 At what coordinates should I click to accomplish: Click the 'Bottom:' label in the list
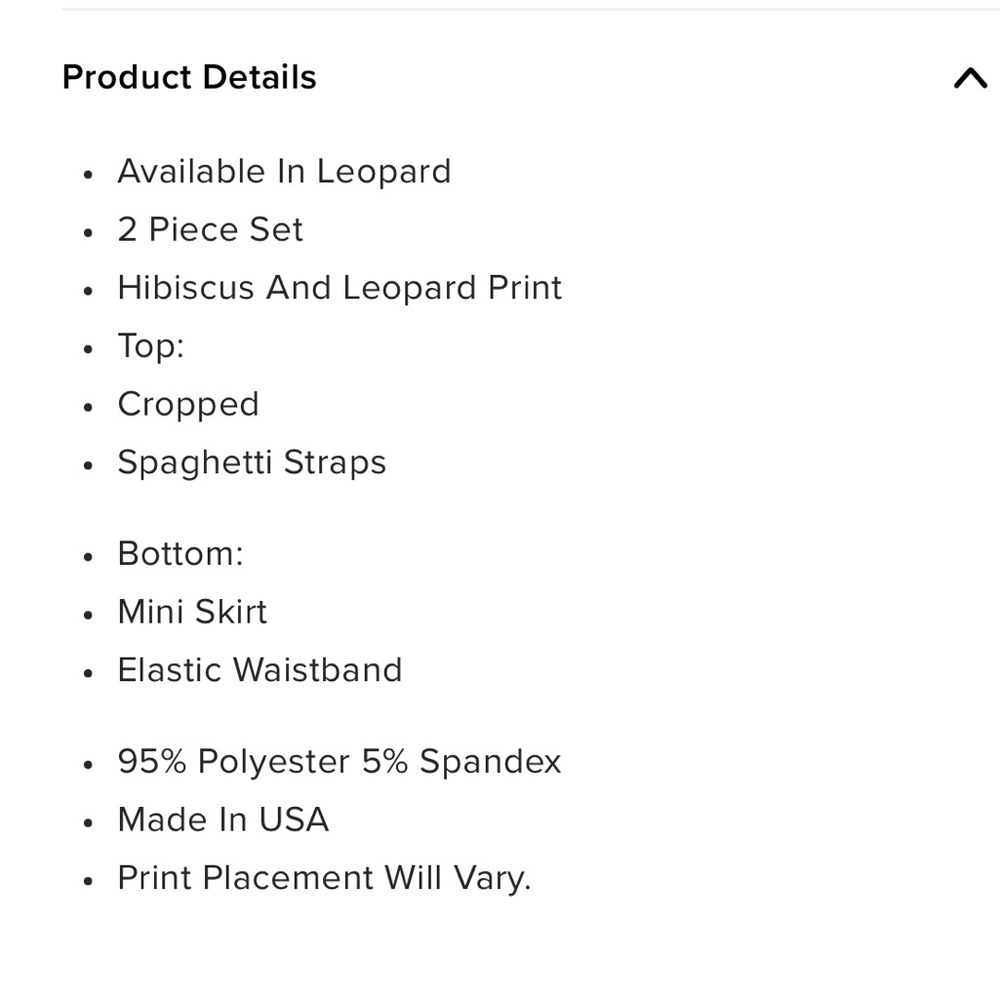[180, 554]
